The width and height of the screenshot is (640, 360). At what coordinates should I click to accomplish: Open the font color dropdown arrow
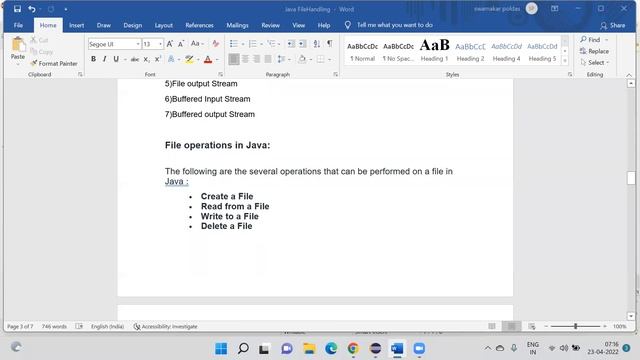[217, 60]
